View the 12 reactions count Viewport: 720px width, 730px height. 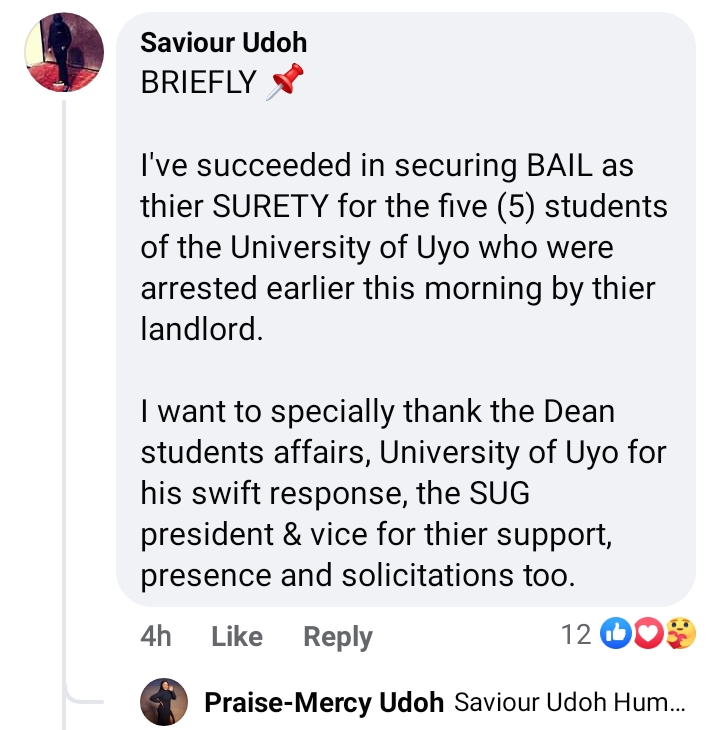[x=576, y=634]
